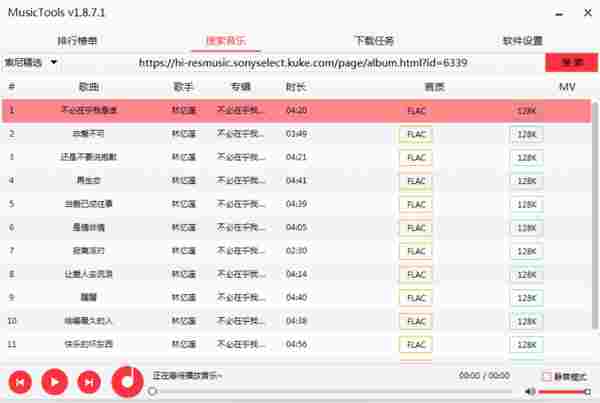Click the album column header

coord(241,87)
